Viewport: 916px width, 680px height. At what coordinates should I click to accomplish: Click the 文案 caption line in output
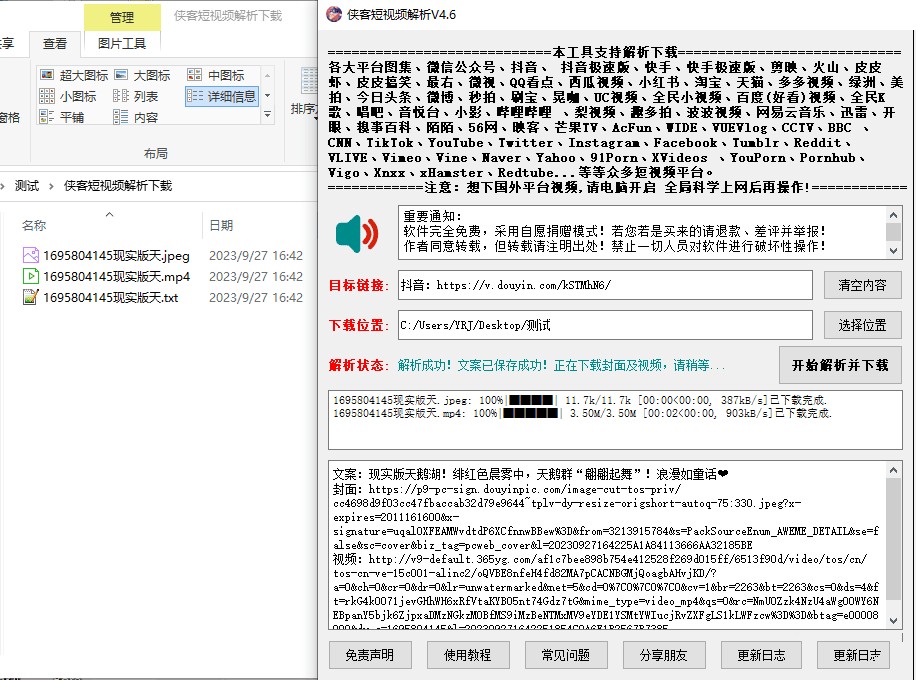[530, 474]
